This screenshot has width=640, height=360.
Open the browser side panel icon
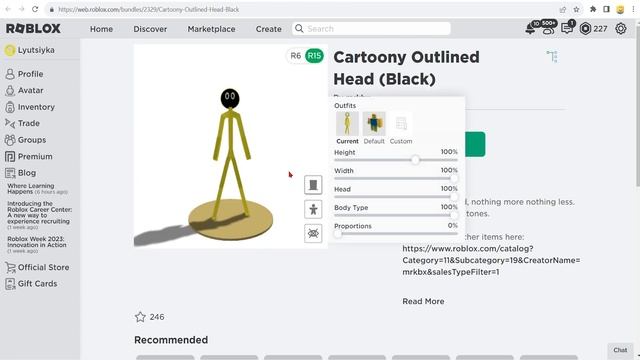[606, 9]
